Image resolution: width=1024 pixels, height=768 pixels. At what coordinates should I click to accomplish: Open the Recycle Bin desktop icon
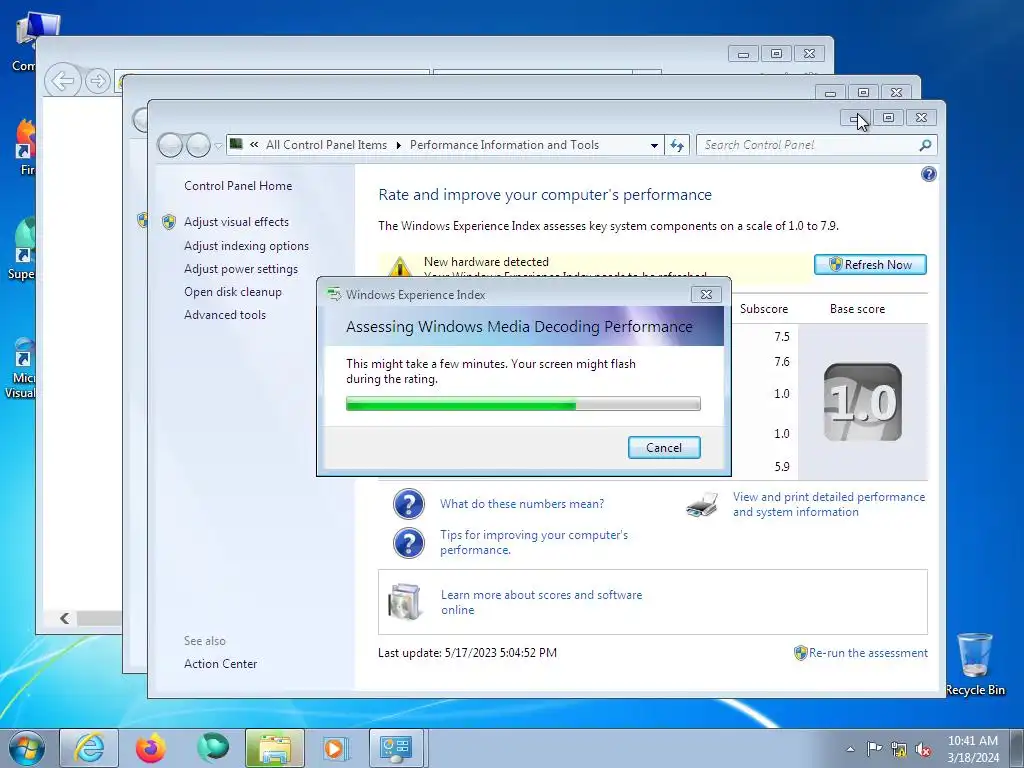974,664
